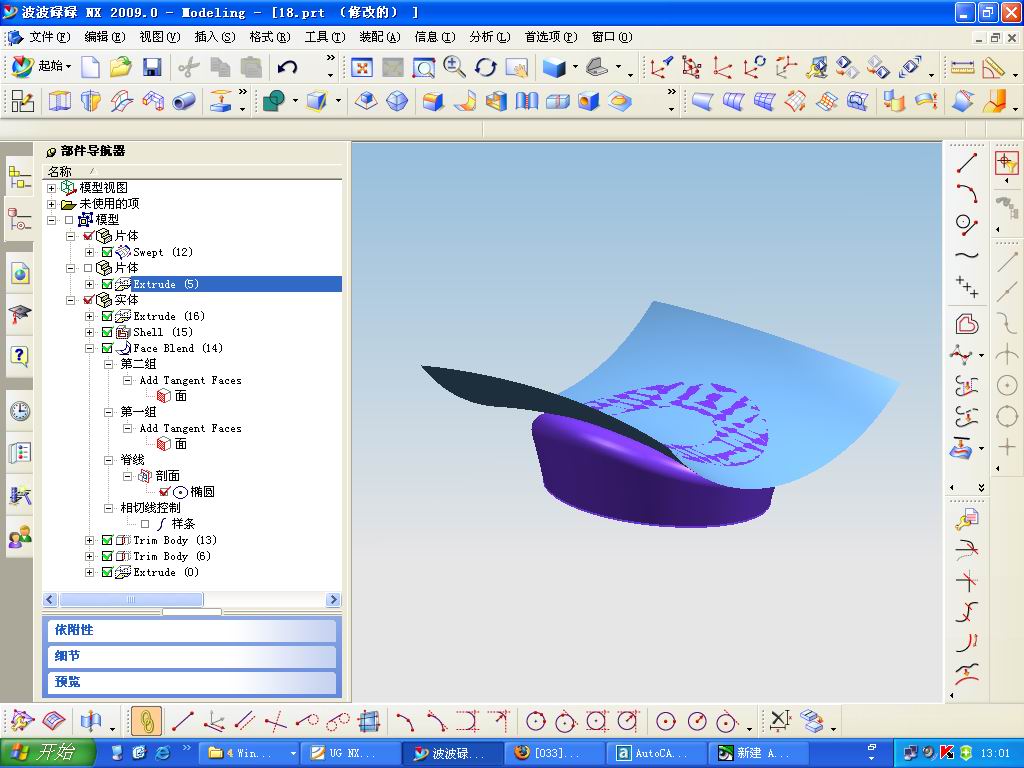
Task: Click navigator horizontal scrollbar thumb
Action: pos(131,600)
